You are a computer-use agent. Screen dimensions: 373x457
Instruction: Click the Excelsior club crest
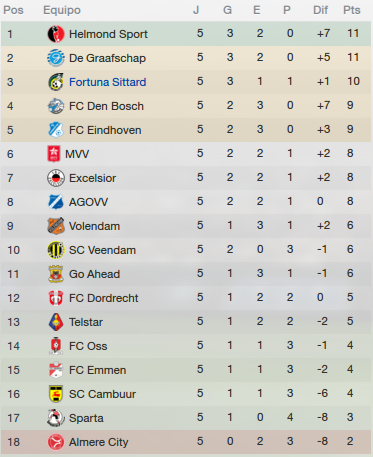coord(56,178)
